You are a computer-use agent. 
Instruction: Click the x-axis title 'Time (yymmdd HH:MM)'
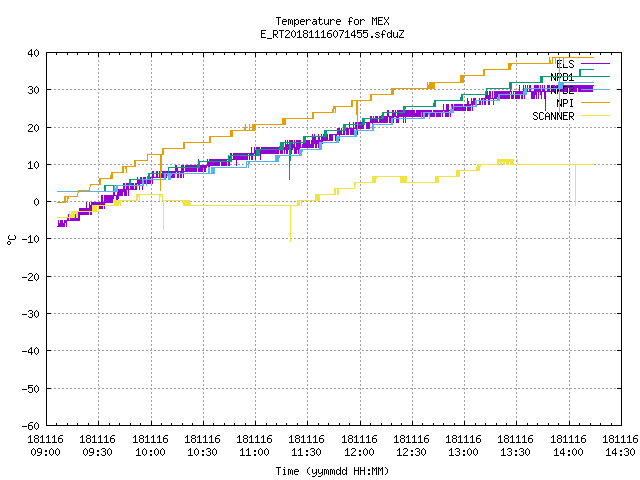pos(332,471)
